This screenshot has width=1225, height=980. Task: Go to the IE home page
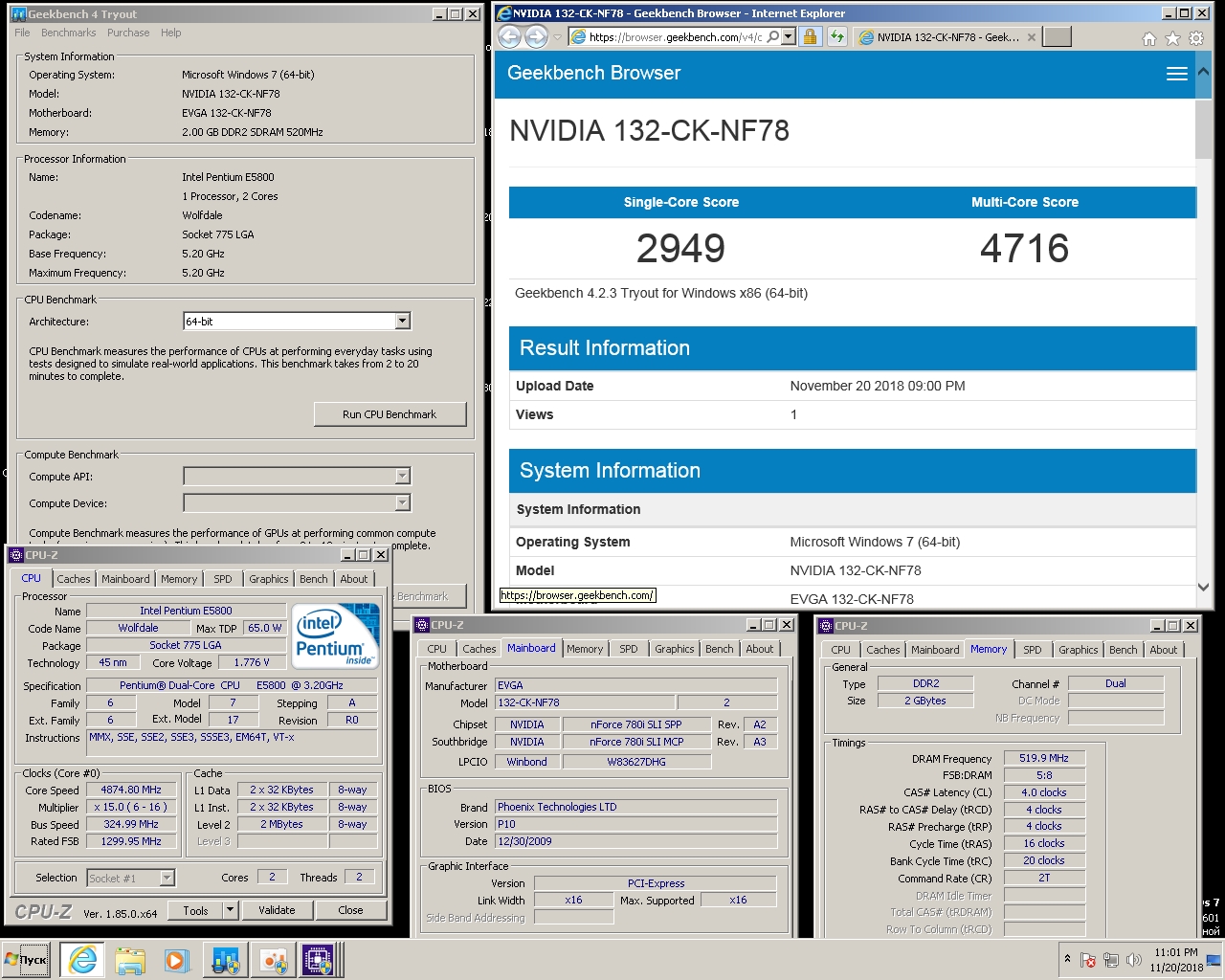[1149, 38]
